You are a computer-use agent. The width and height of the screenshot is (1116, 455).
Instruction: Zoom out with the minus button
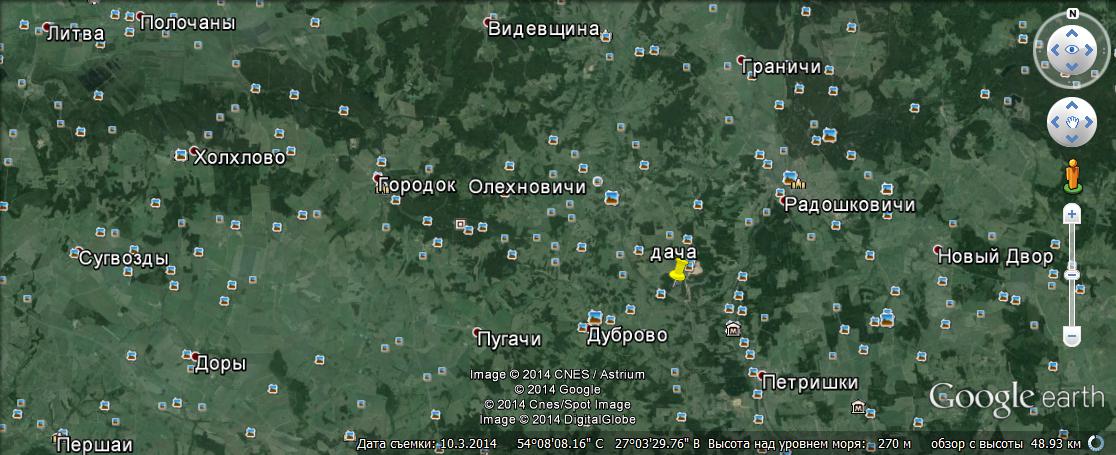(1072, 337)
